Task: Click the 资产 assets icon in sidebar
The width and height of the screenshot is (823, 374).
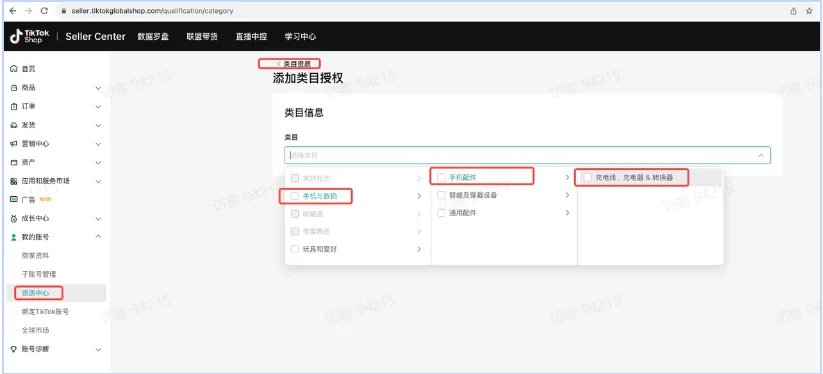Action: click(x=14, y=163)
